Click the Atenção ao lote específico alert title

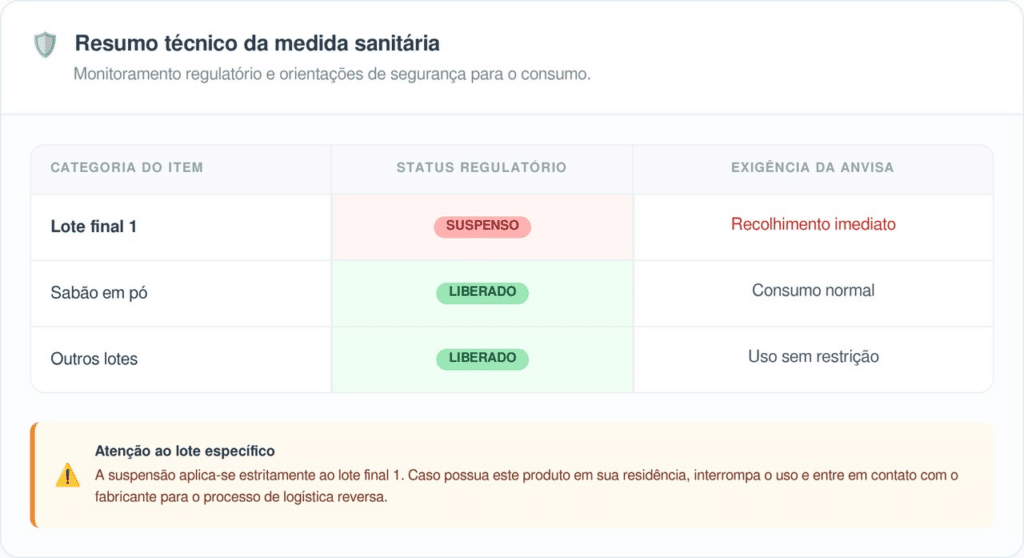pos(185,451)
